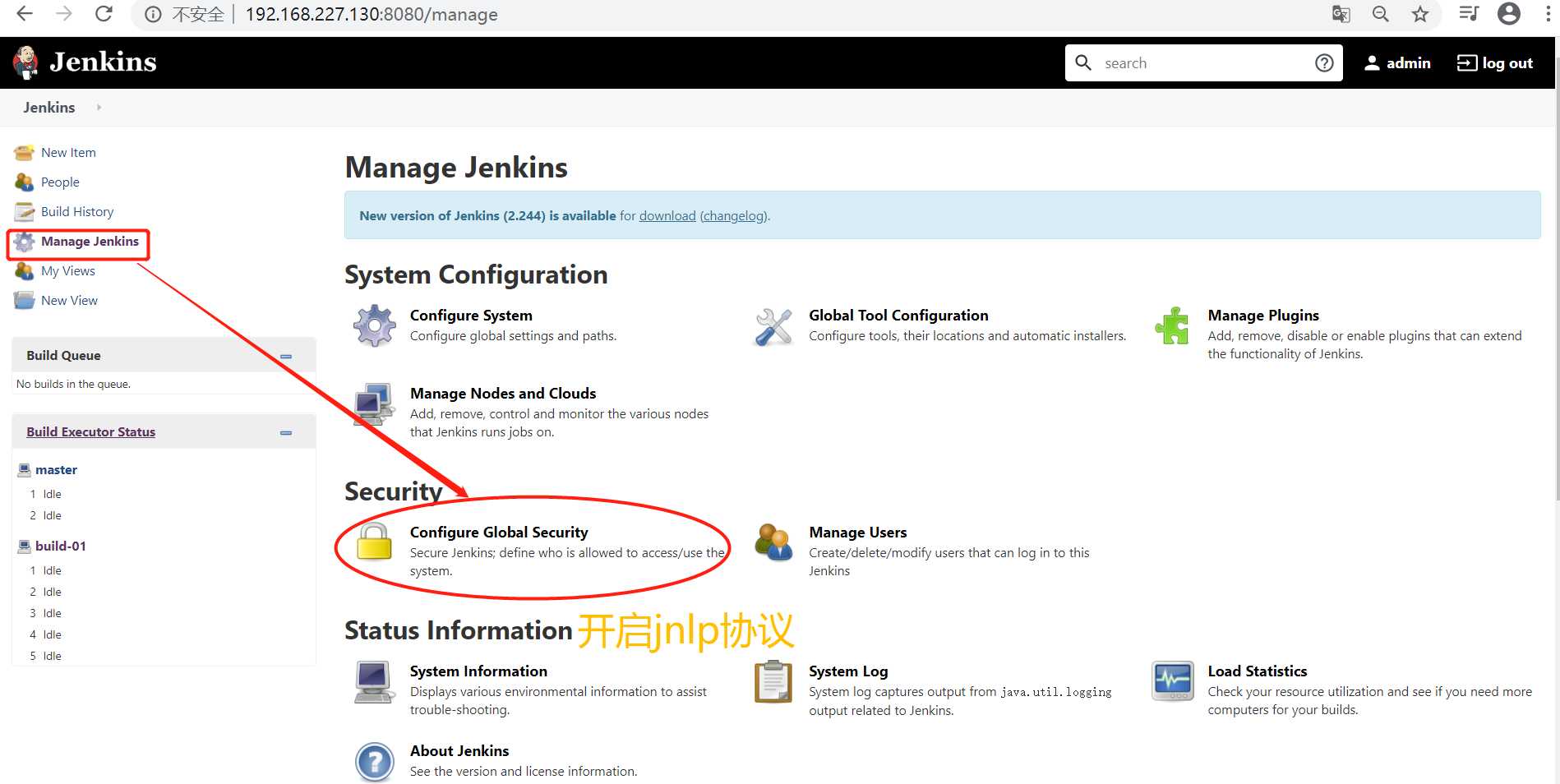Viewport: 1560px width, 784px height.
Task: Click the Manage Nodes and Clouds computer icon
Action: (x=374, y=404)
